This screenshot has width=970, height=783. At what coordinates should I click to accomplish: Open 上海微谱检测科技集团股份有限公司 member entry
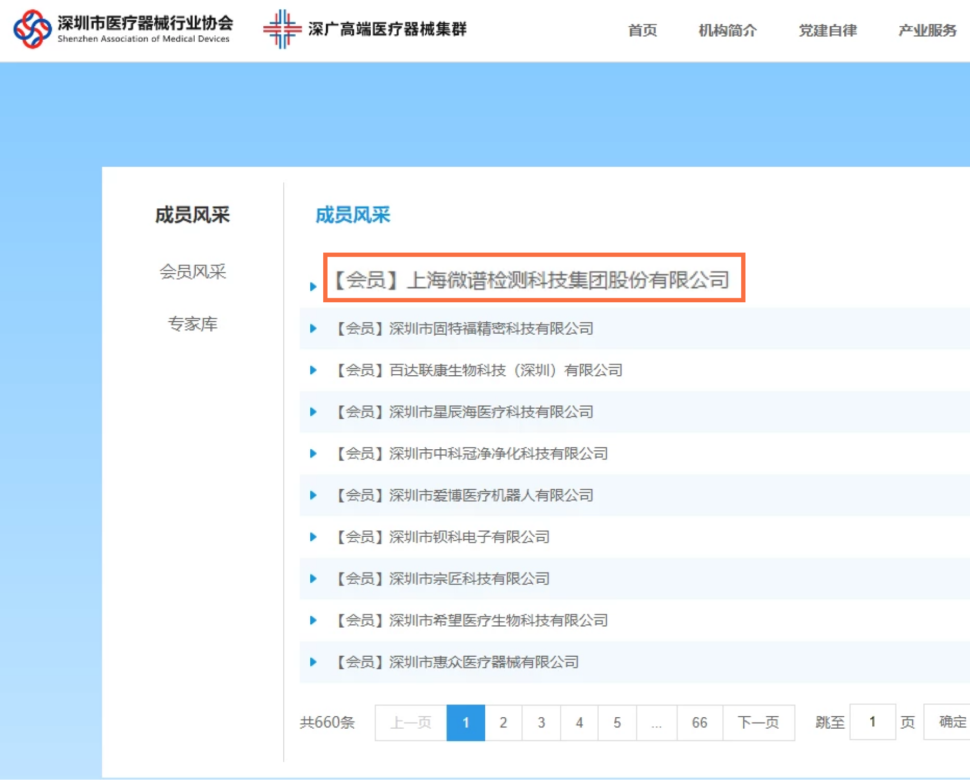coord(532,280)
